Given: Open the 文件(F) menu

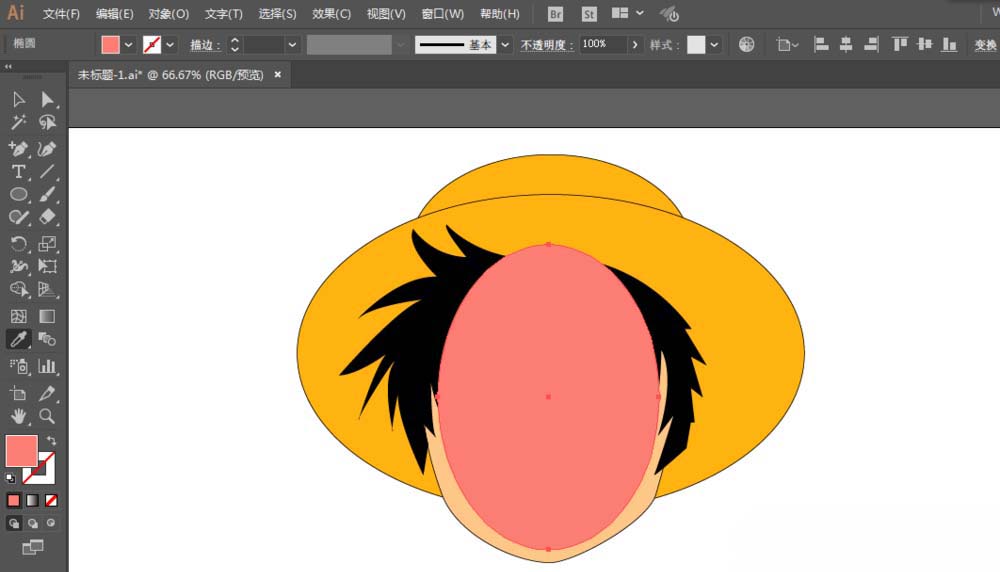Looking at the screenshot, I should click(x=61, y=13).
